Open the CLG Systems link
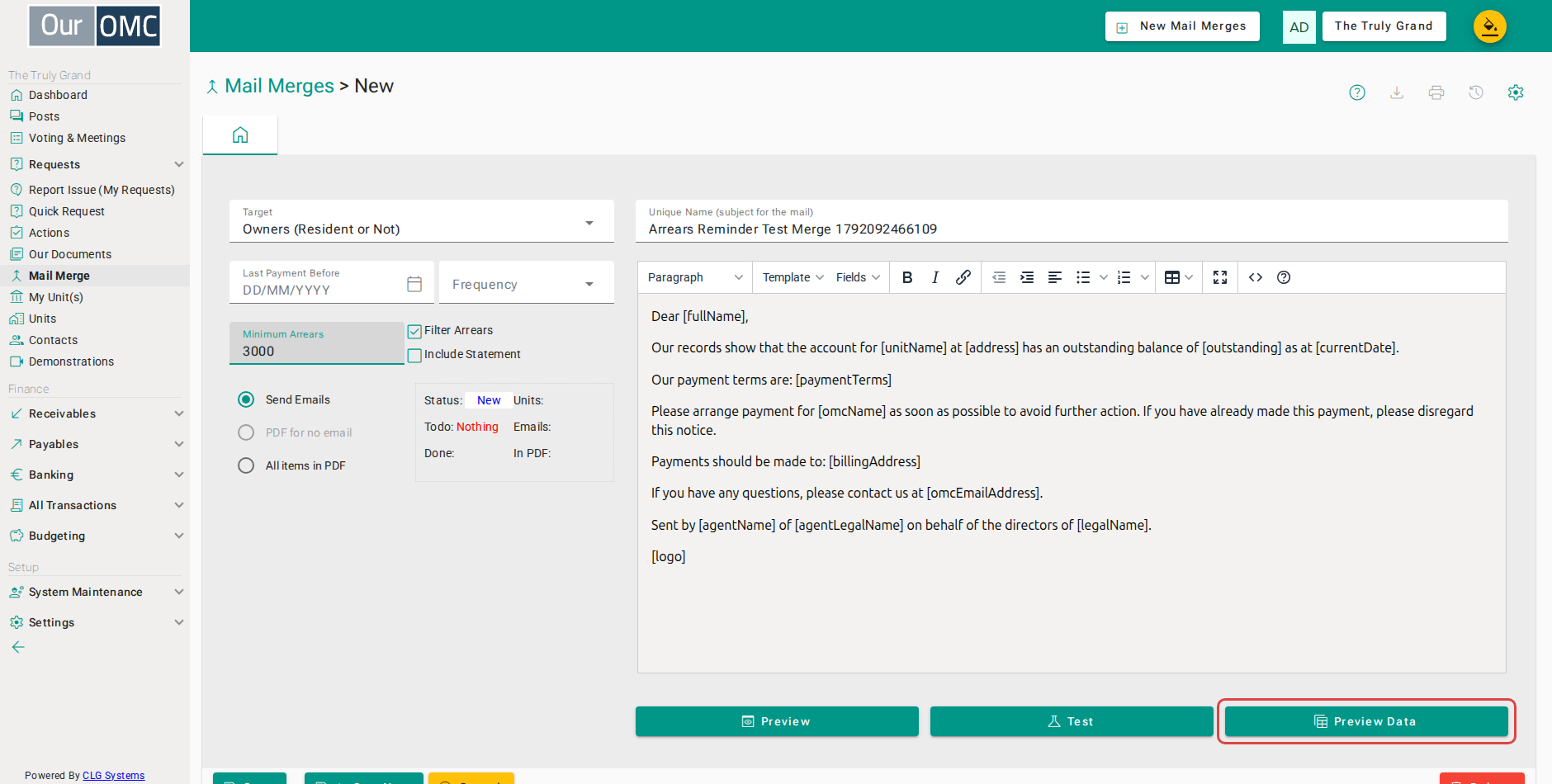Image resolution: width=1552 pixels, height=784 pixels. [x=113, y=776]
